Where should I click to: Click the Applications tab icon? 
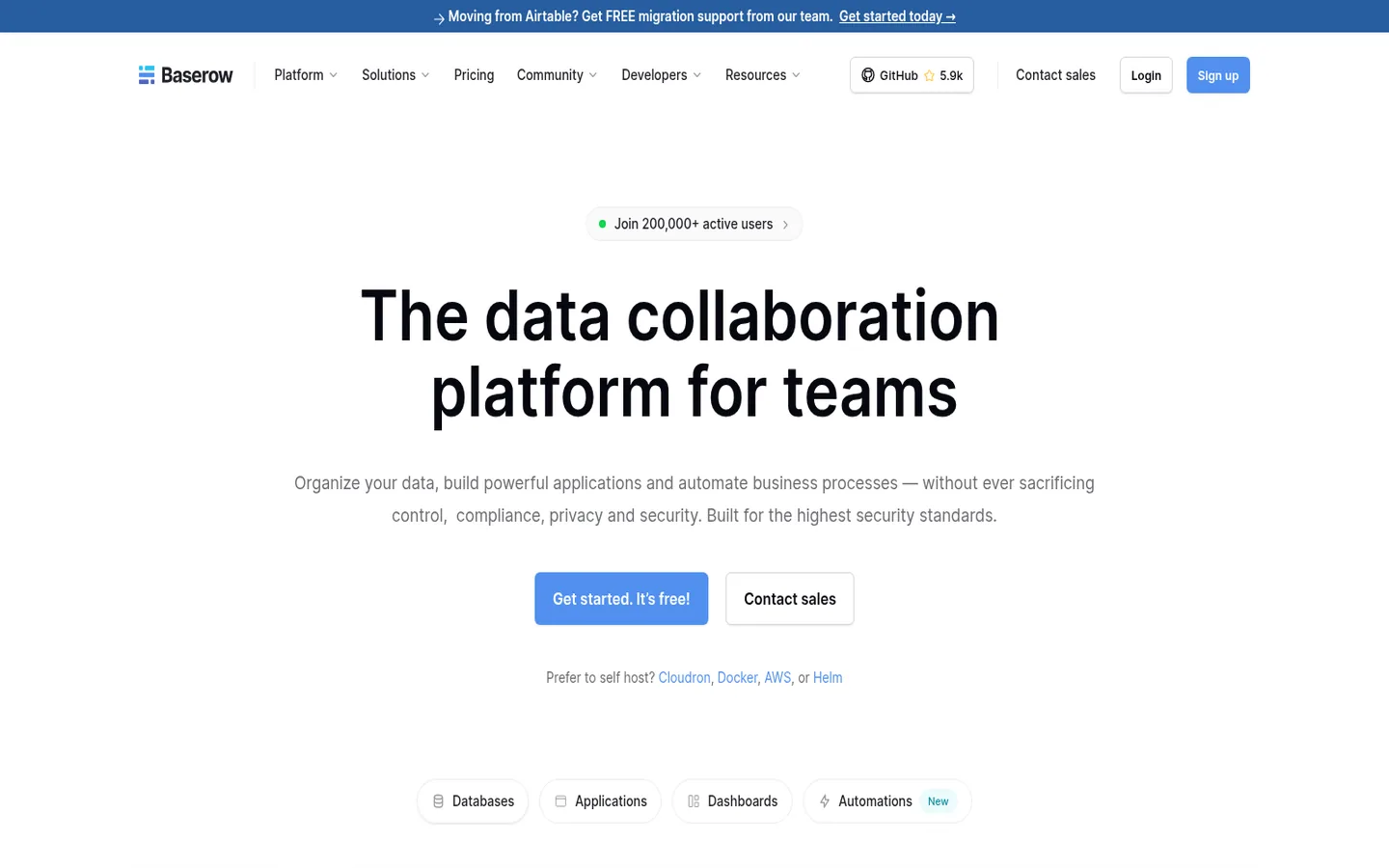560,801
